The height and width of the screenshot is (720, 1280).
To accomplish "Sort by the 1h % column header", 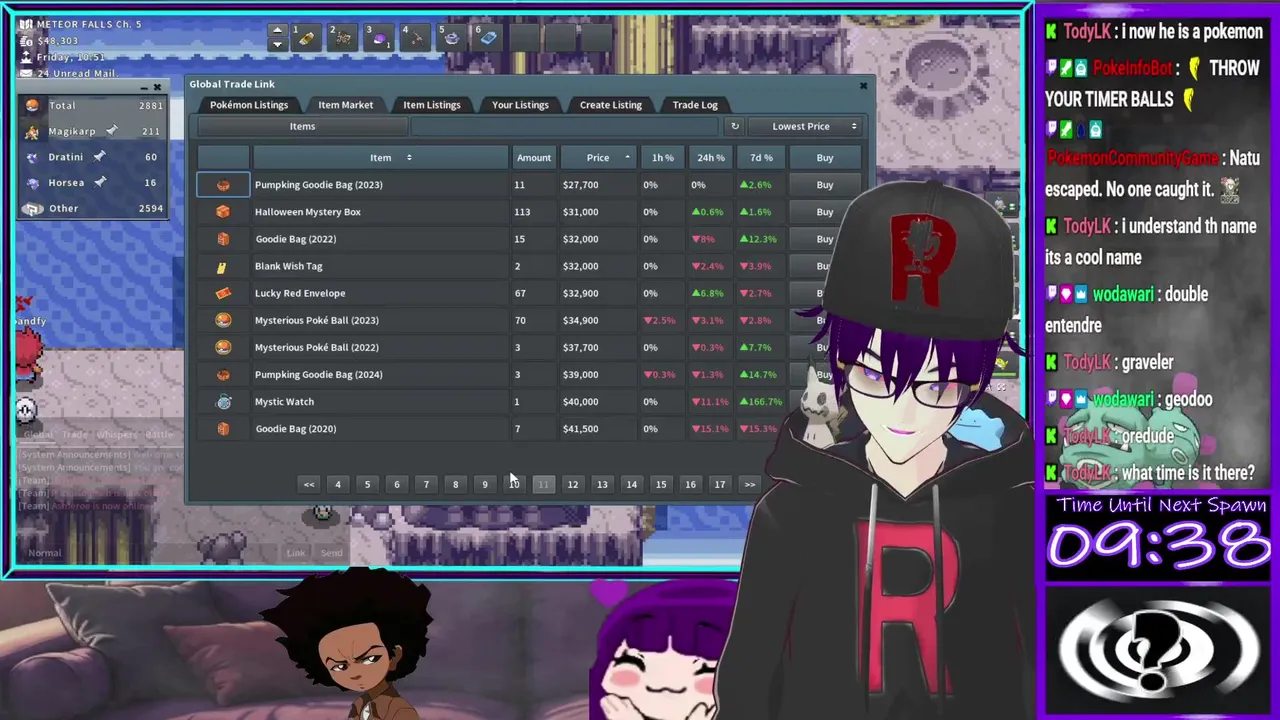I will [x=662, y=157].
